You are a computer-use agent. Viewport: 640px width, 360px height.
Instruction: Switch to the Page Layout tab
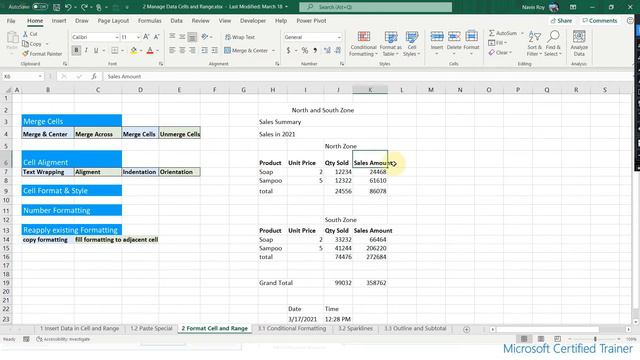(113, 20)
